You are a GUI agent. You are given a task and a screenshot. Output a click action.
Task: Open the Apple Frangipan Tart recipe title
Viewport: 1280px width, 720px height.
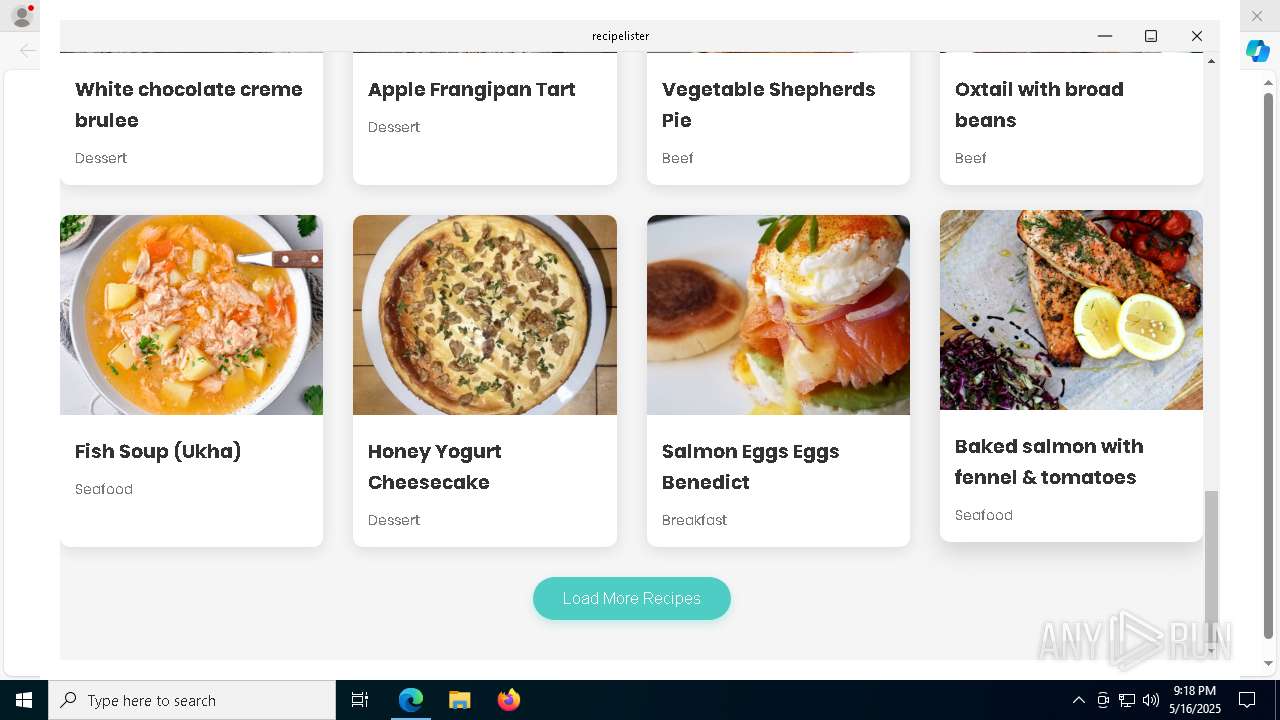[x=472, y=89]
